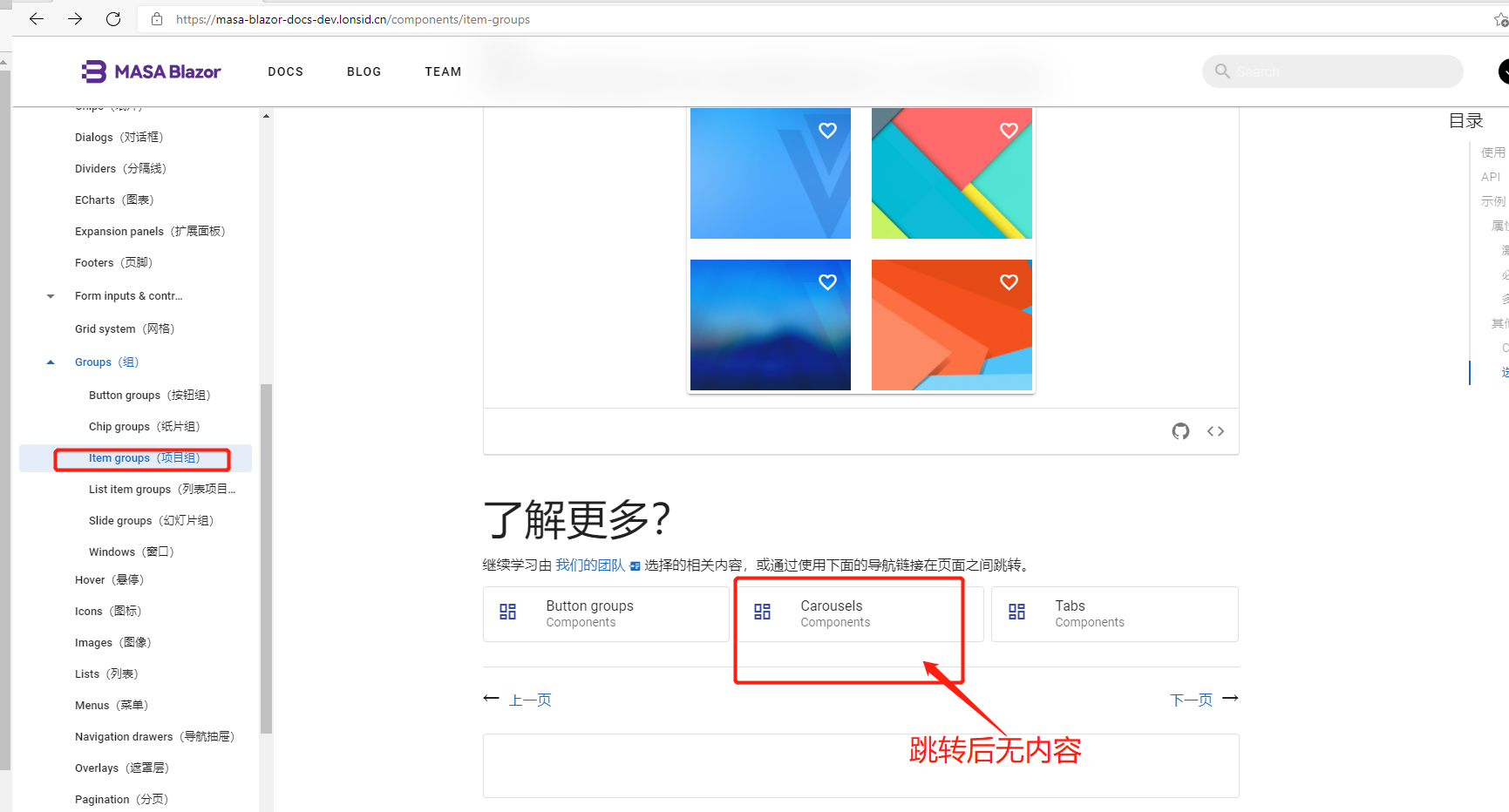Open the Button groups Components card
The image size is (1509, 812).
pyautogui.click(x=606, y=614)
